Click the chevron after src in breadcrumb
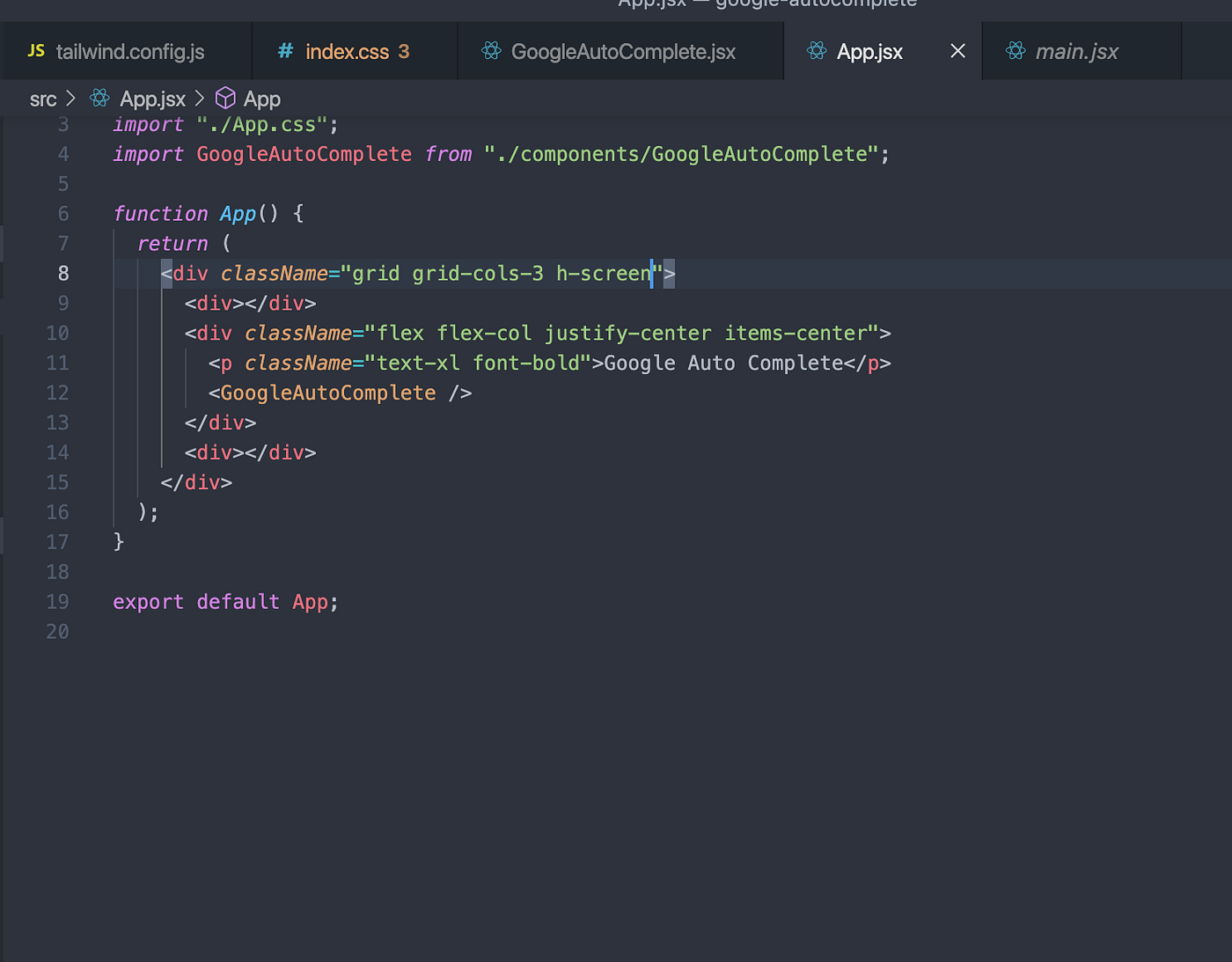Viewport: 1232px width, 962px height. 72,98
